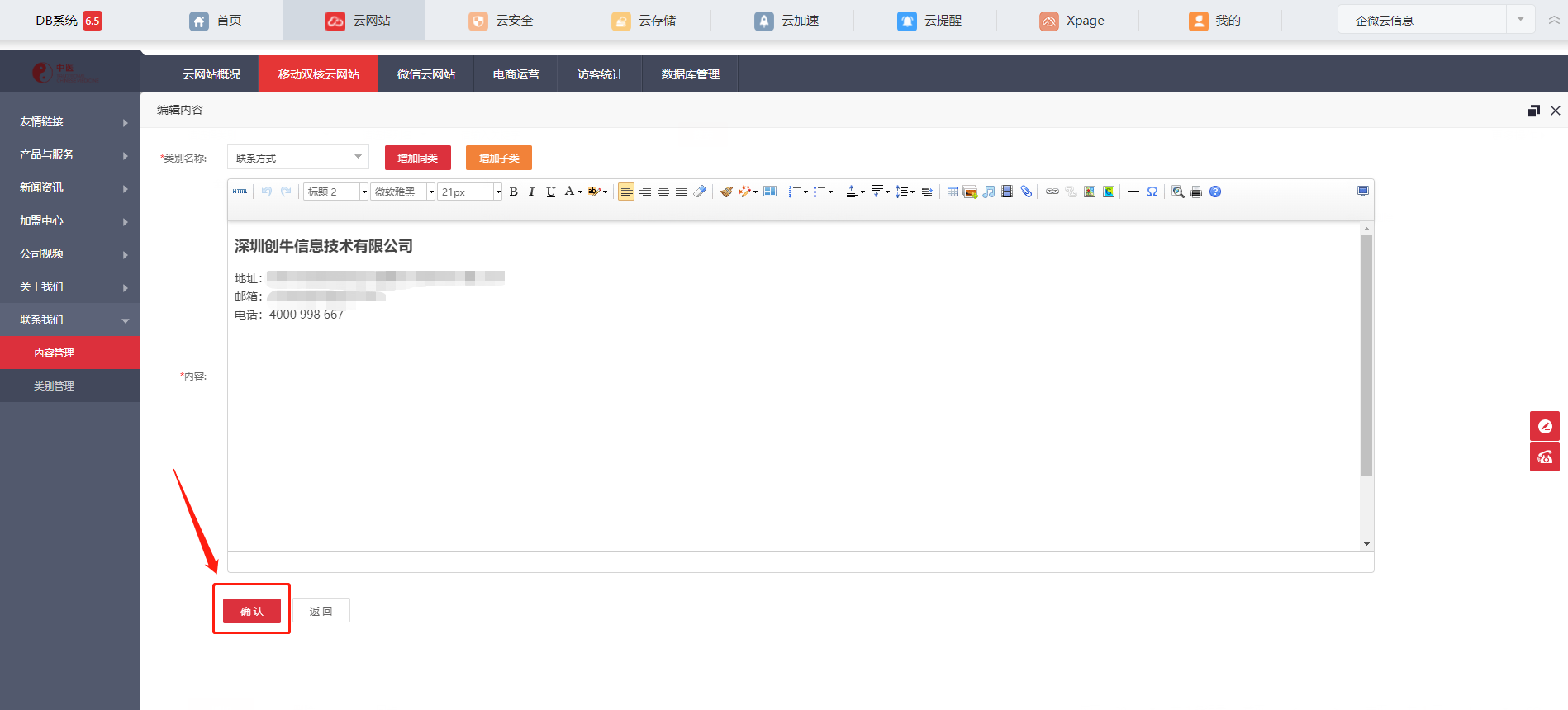
Task: Open paragraph spacing after dropdown
Action: pos(880,192)
